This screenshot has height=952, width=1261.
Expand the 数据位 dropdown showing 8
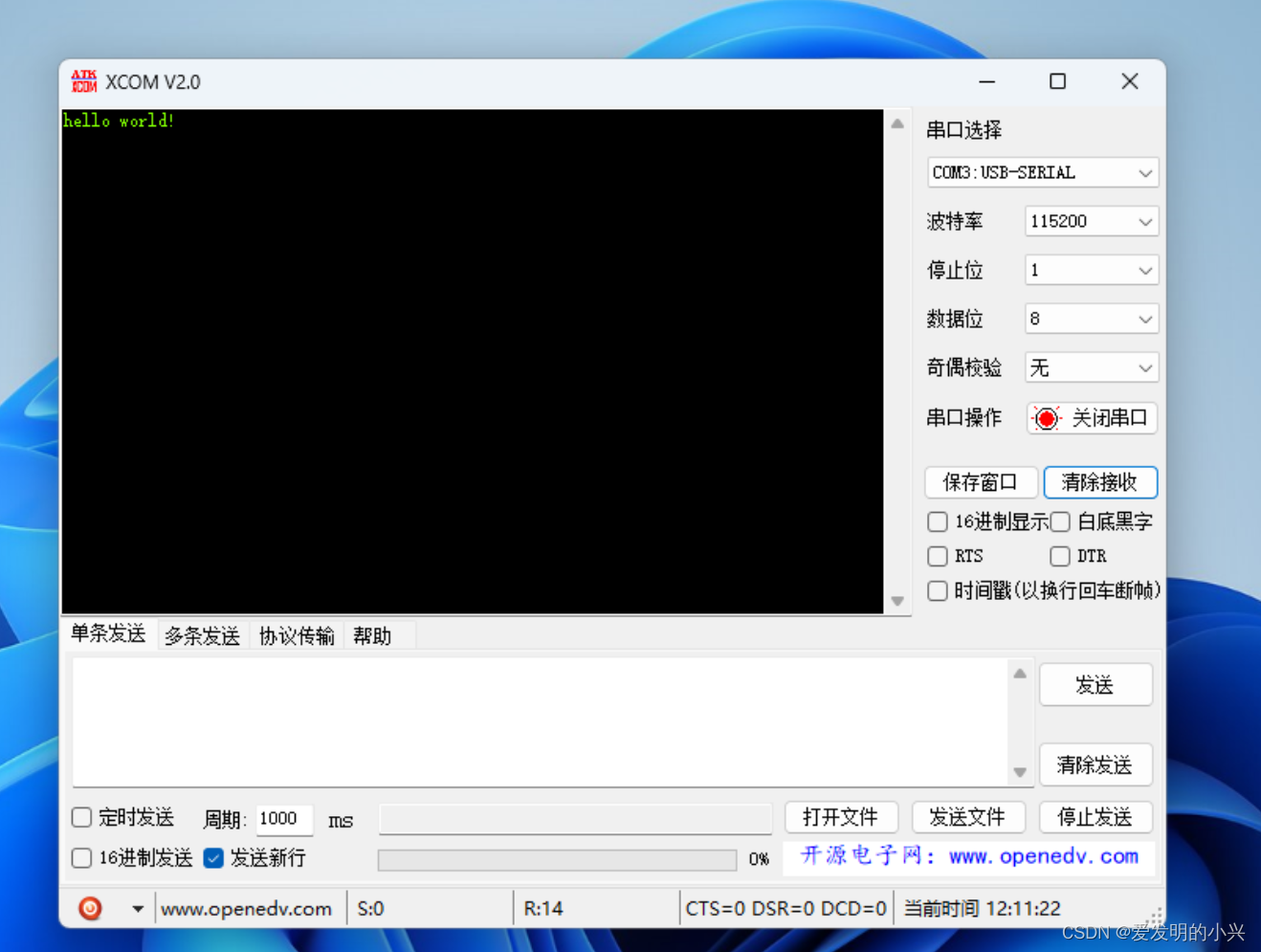[1091, 319]
